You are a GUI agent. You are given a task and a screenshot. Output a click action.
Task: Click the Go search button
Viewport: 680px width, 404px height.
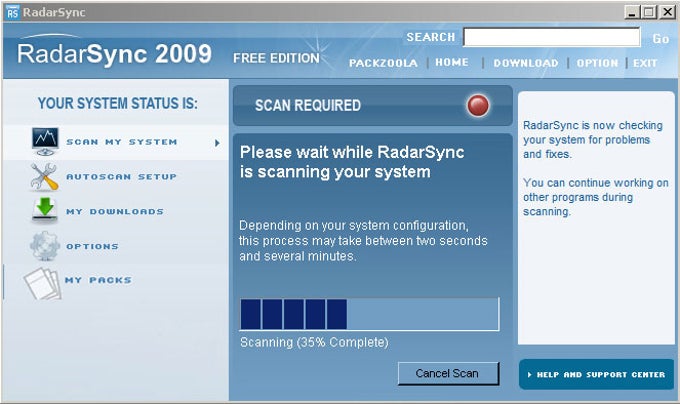coord(660,39)
